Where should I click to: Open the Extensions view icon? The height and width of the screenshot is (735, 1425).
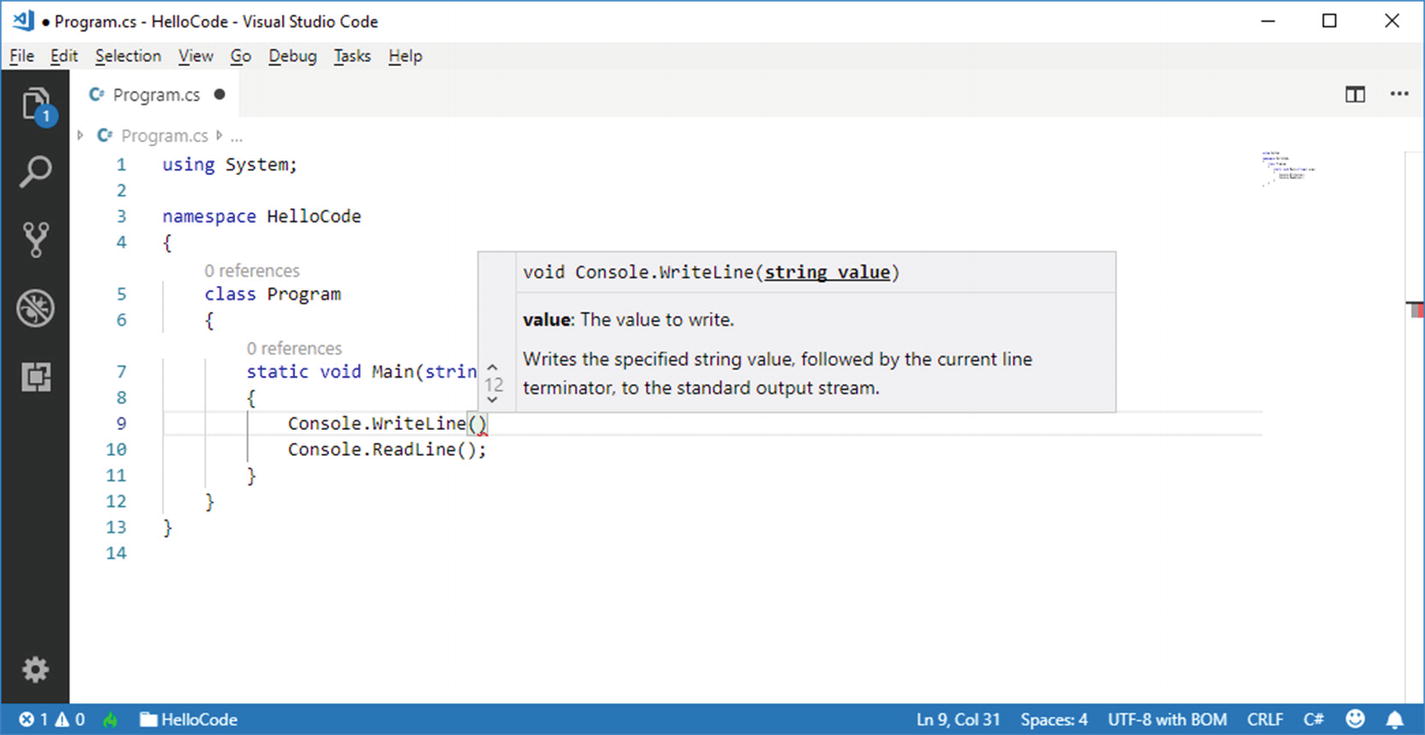click(x=35, y=377)
